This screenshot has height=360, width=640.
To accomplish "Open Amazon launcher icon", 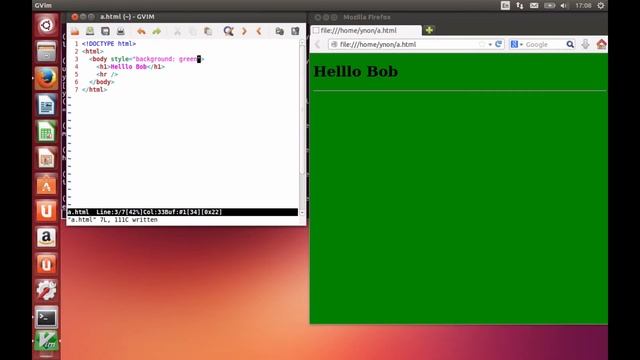I will [x=46, y=238].
